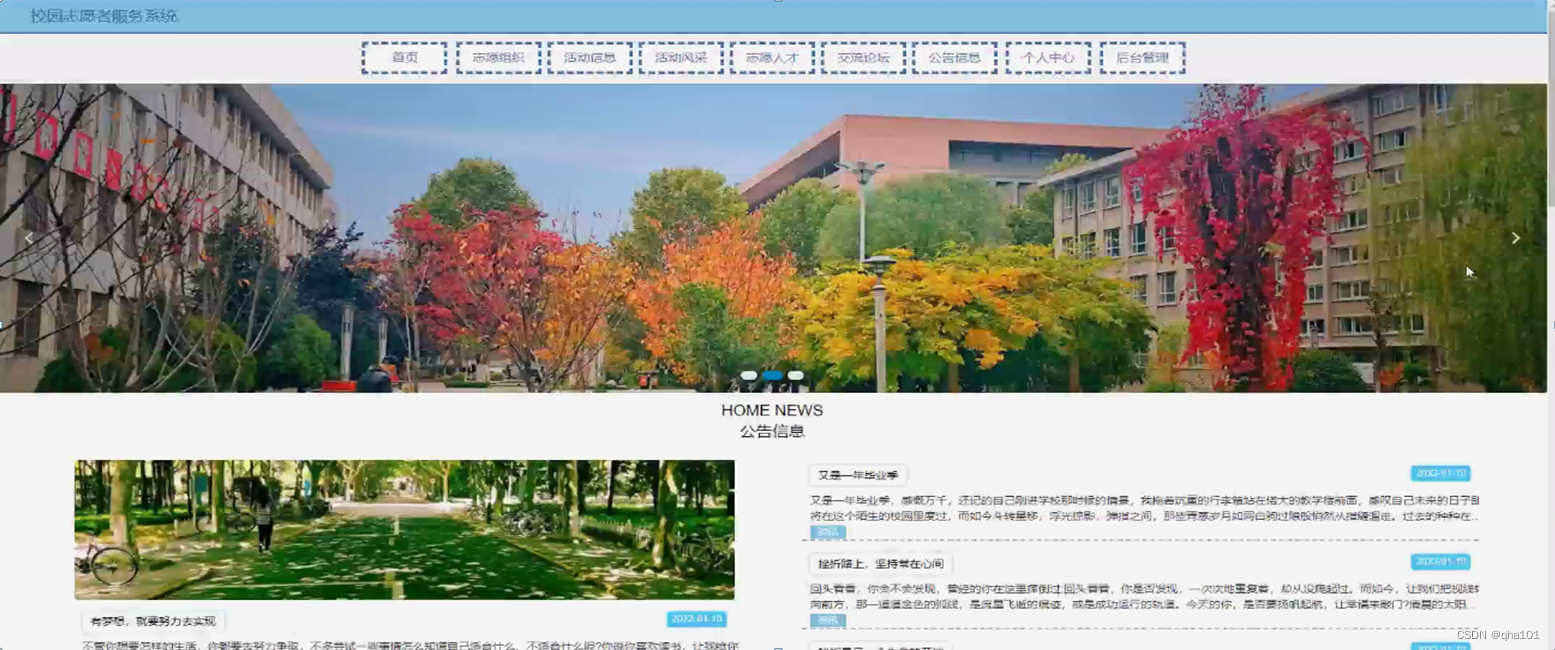Open the article 又是一年毕业季
1555x650 pixels.
pyautogui.click(x=858, y=475)
